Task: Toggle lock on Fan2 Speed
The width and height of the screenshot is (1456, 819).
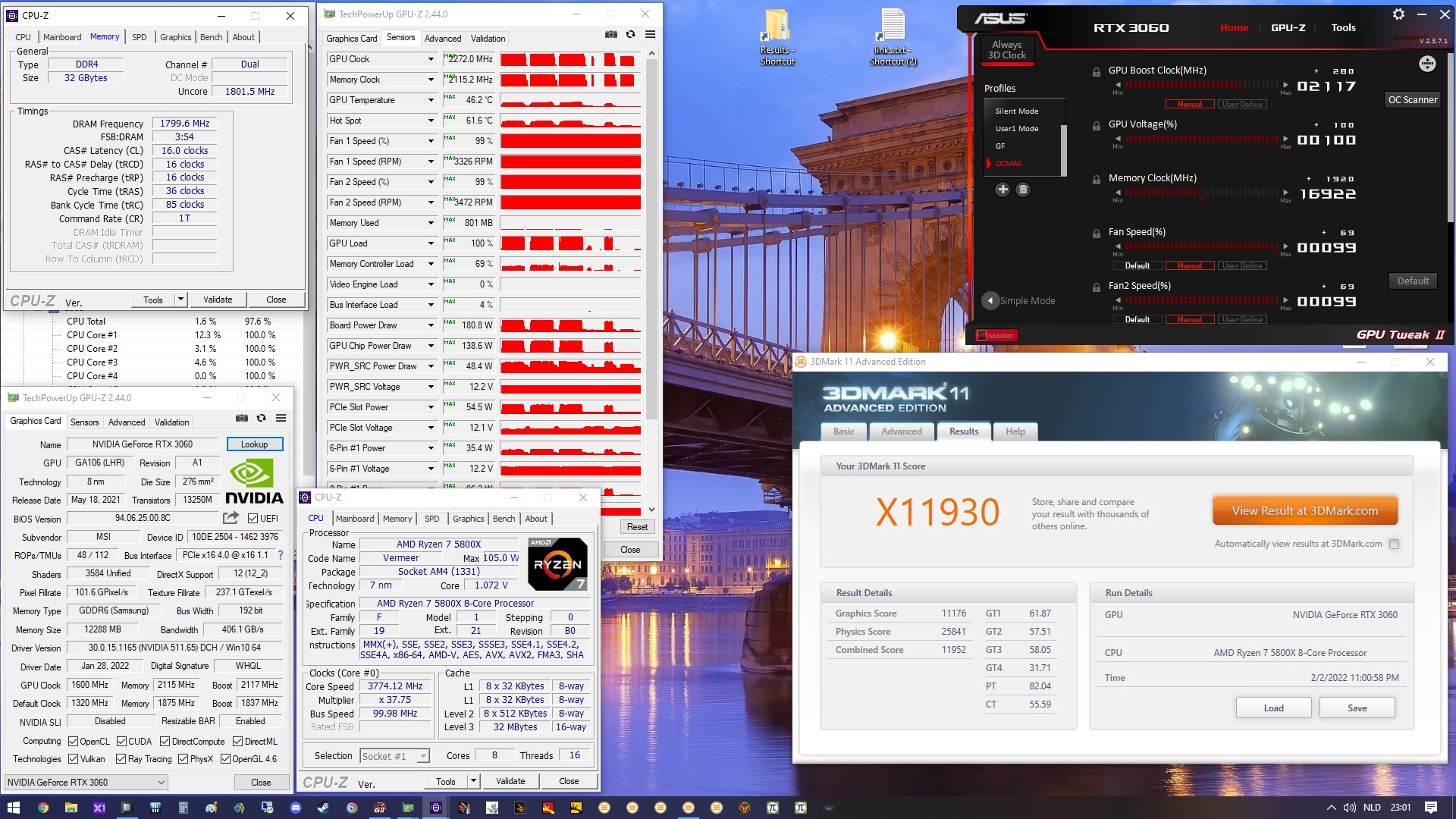Action: point(1096,287)
